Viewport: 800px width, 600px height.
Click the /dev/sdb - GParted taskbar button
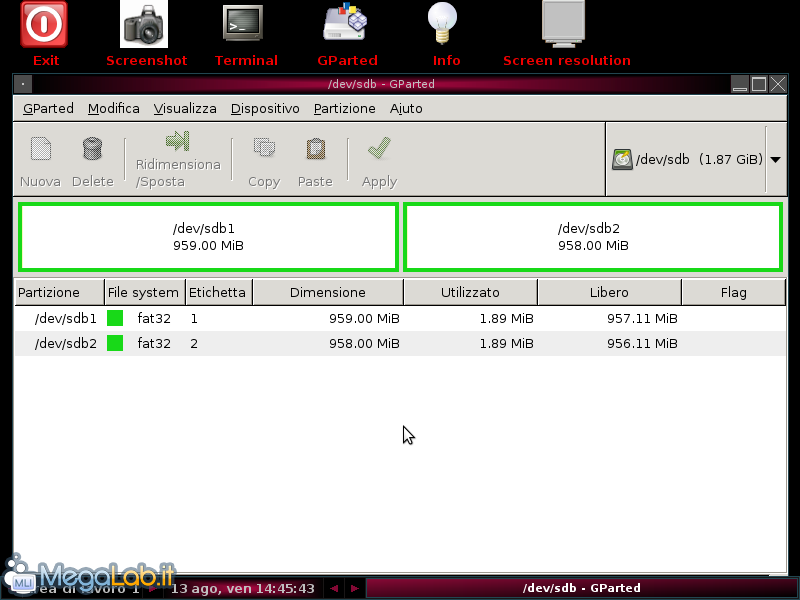pyautogui.click(x=581, y=588)
